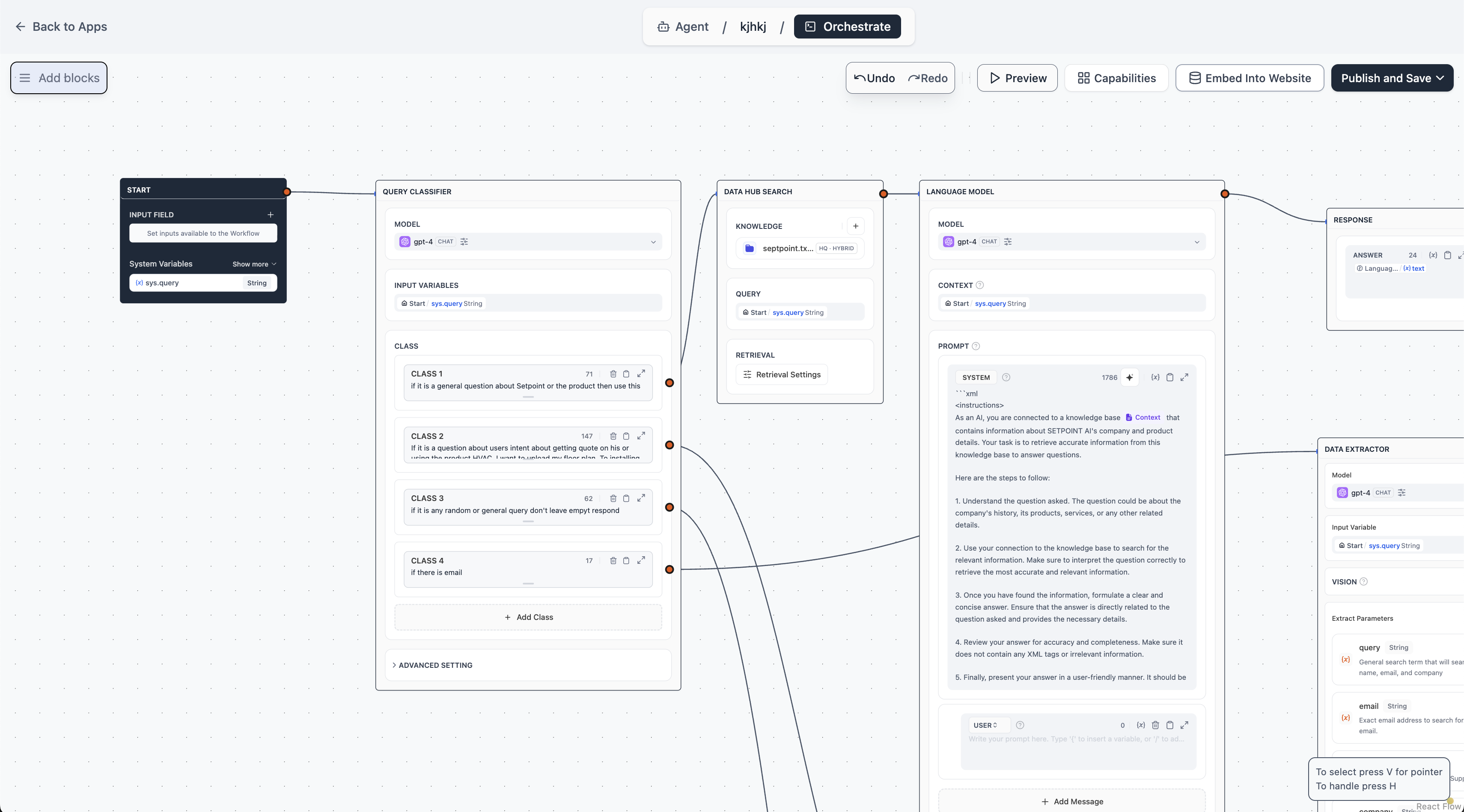Copy the Class 1 text
Screen dimensions: 1464x812
pos(626,373)
